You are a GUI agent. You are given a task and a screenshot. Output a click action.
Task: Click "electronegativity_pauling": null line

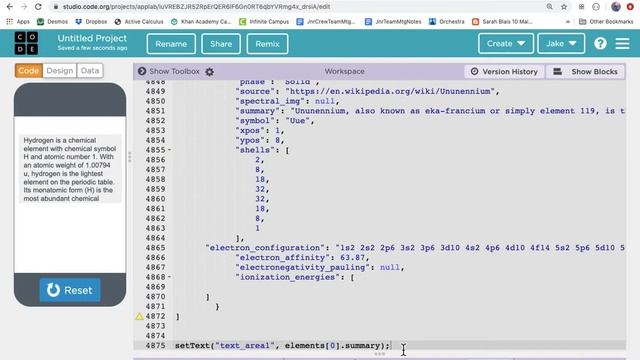tap(320, 267)
